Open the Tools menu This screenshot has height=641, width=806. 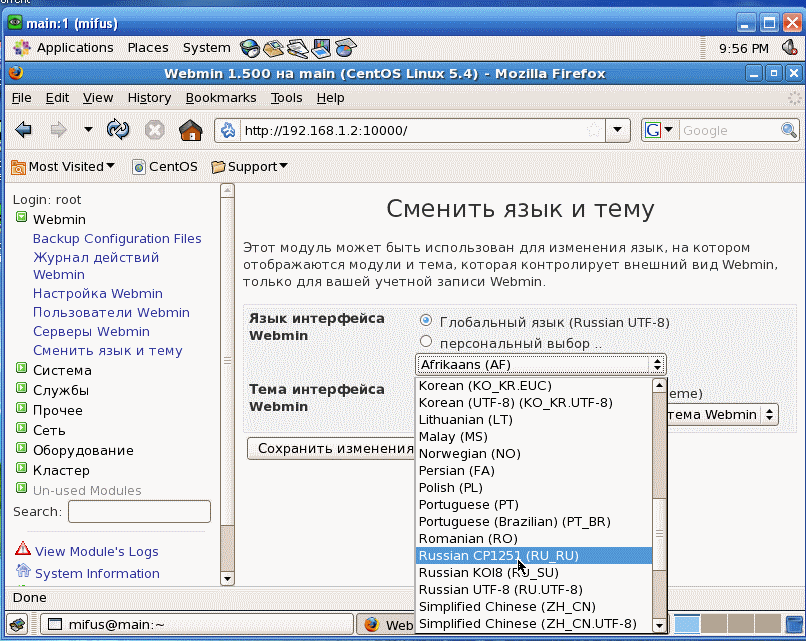coord(286,98)
